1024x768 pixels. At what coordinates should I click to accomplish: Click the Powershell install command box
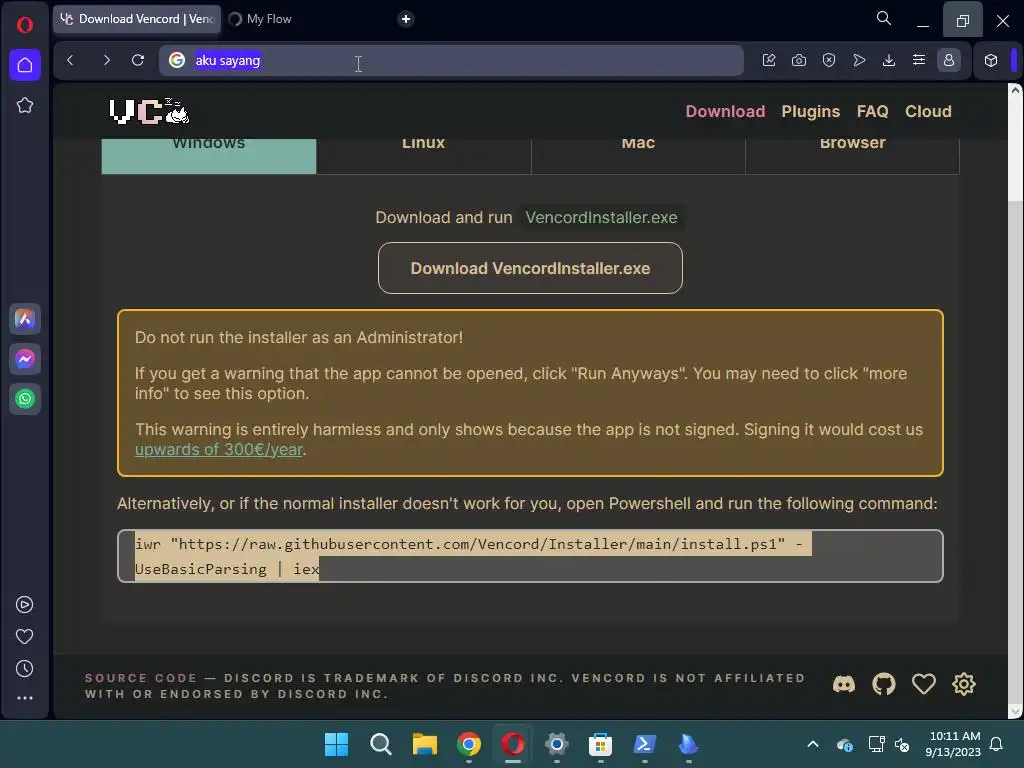[x=530, y=556]
